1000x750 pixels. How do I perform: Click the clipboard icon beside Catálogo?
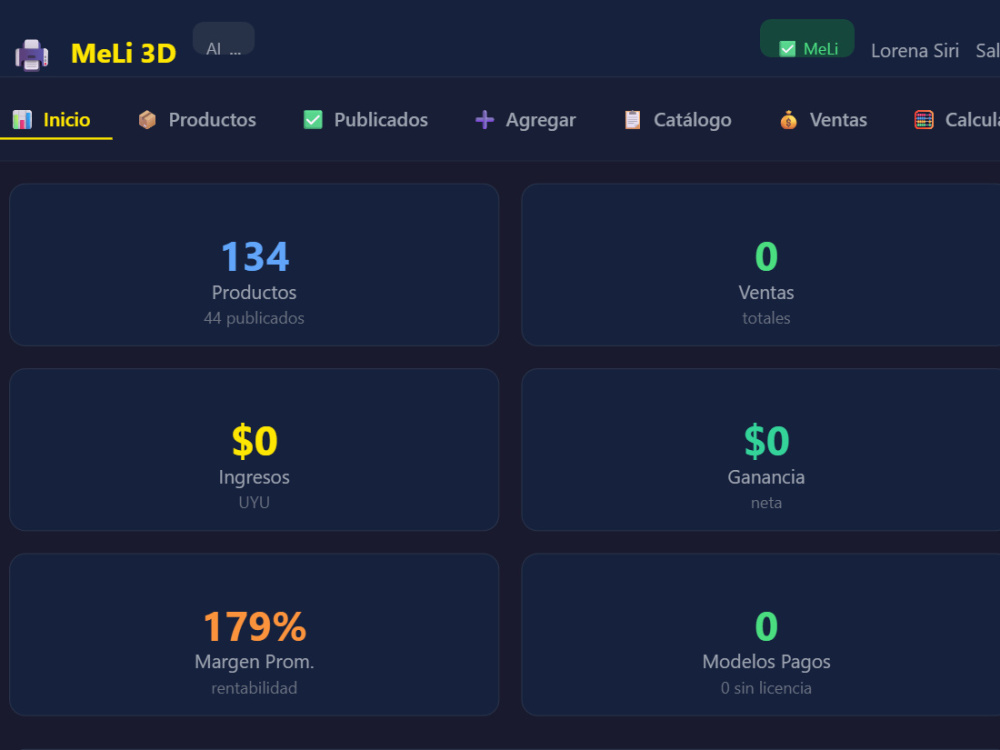tap(633, 119)
